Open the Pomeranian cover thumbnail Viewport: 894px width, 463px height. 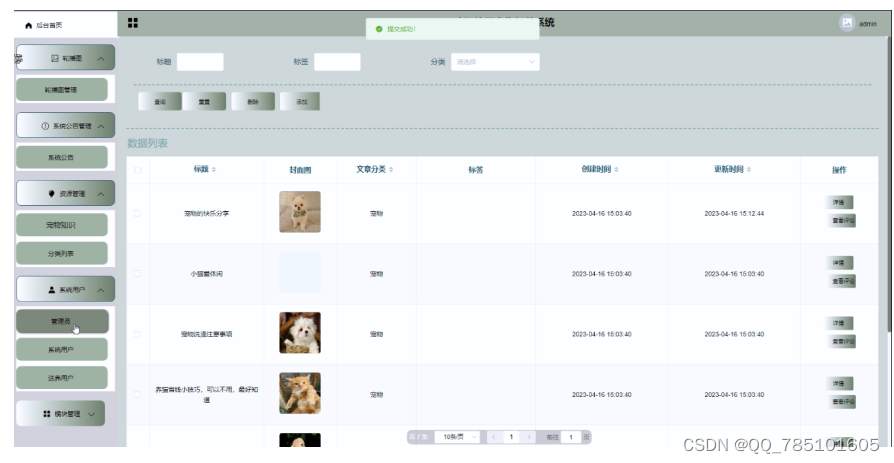click(300, 212)
